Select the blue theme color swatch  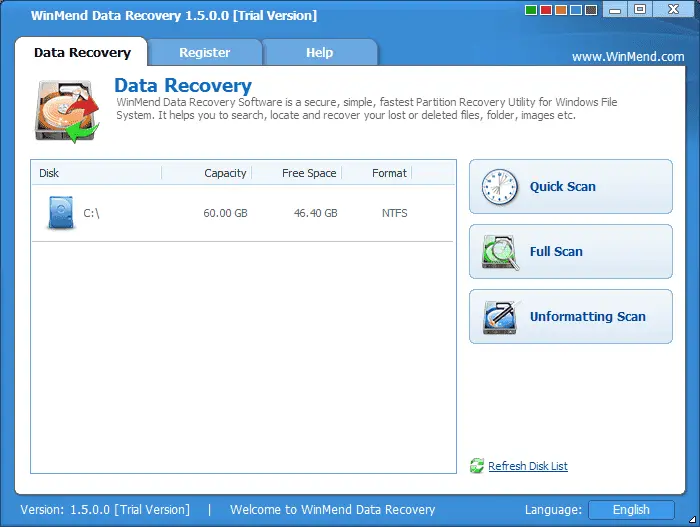576,10
